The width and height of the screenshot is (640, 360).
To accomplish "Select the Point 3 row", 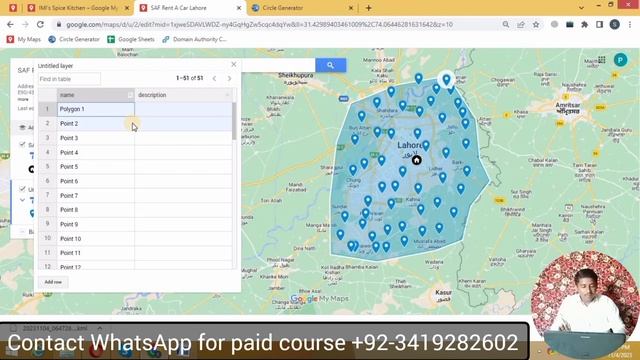I will pos(136,138).
